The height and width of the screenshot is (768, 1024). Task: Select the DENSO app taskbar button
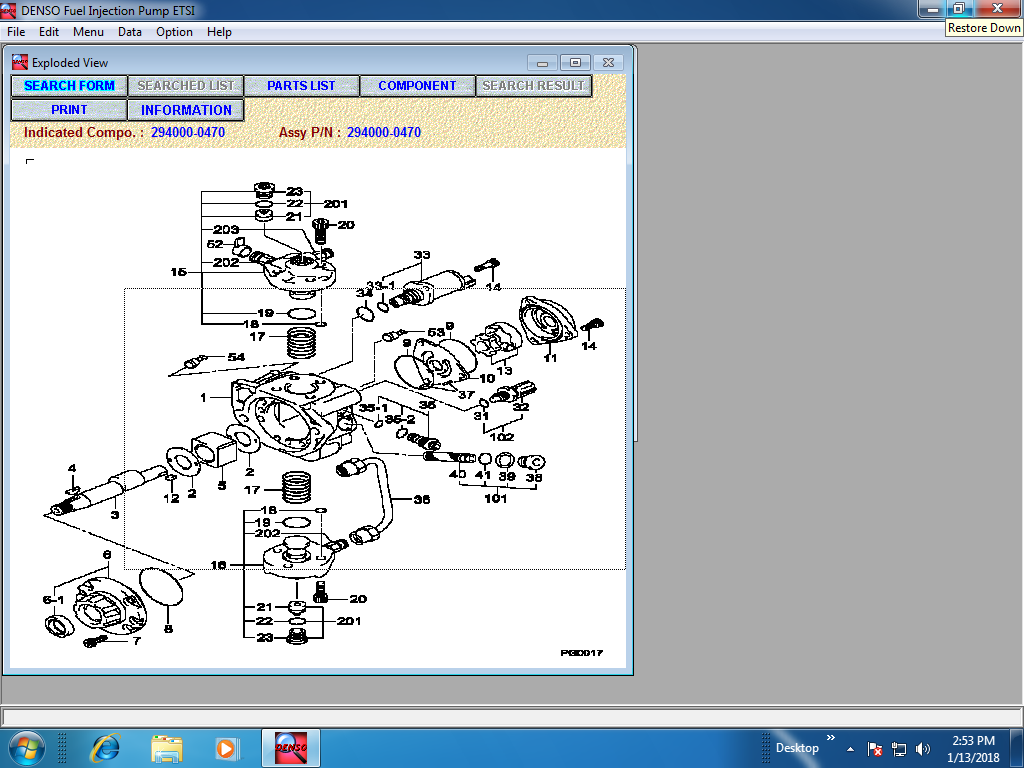tap(291, 748)
